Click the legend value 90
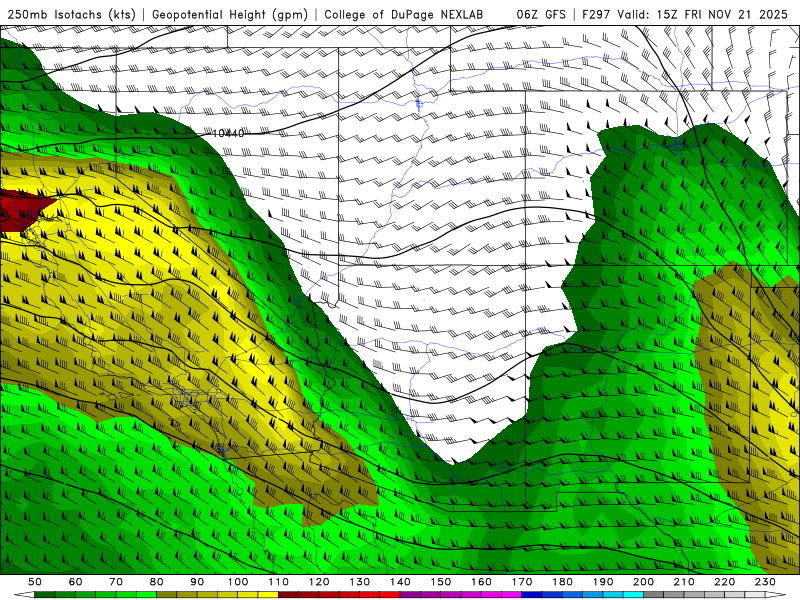The height and width of the screenshot is (600, 800). [x=197, y=582]
